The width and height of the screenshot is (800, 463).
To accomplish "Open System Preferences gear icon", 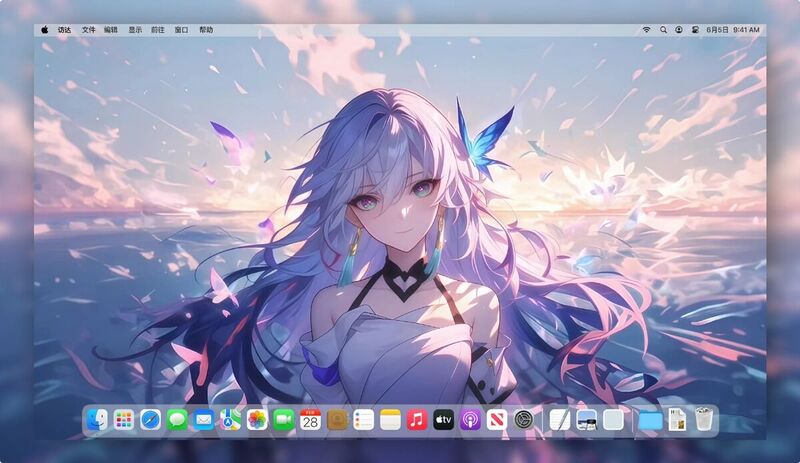I will tap(523, 420).
